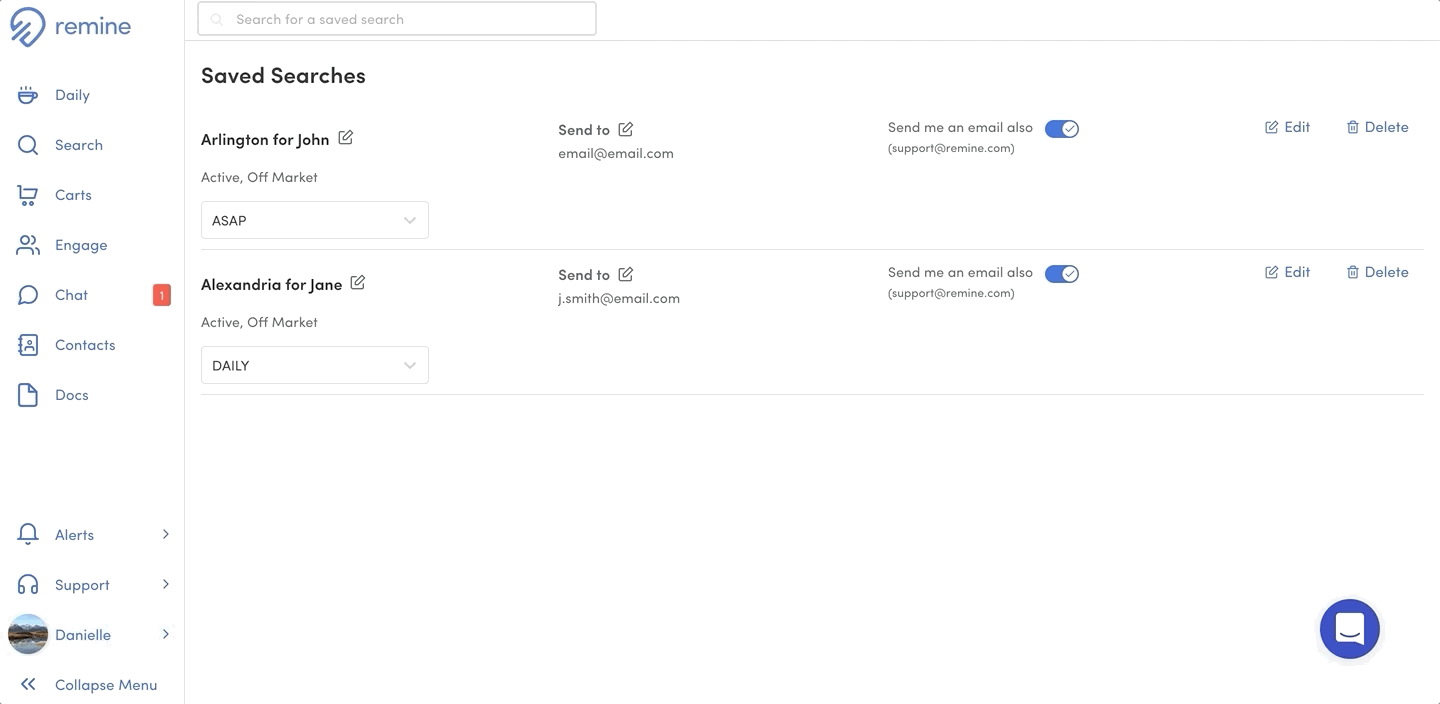
Task: Open the DAILY frequency dropdown
Action: pyautogui.click(x=315, y=365)
